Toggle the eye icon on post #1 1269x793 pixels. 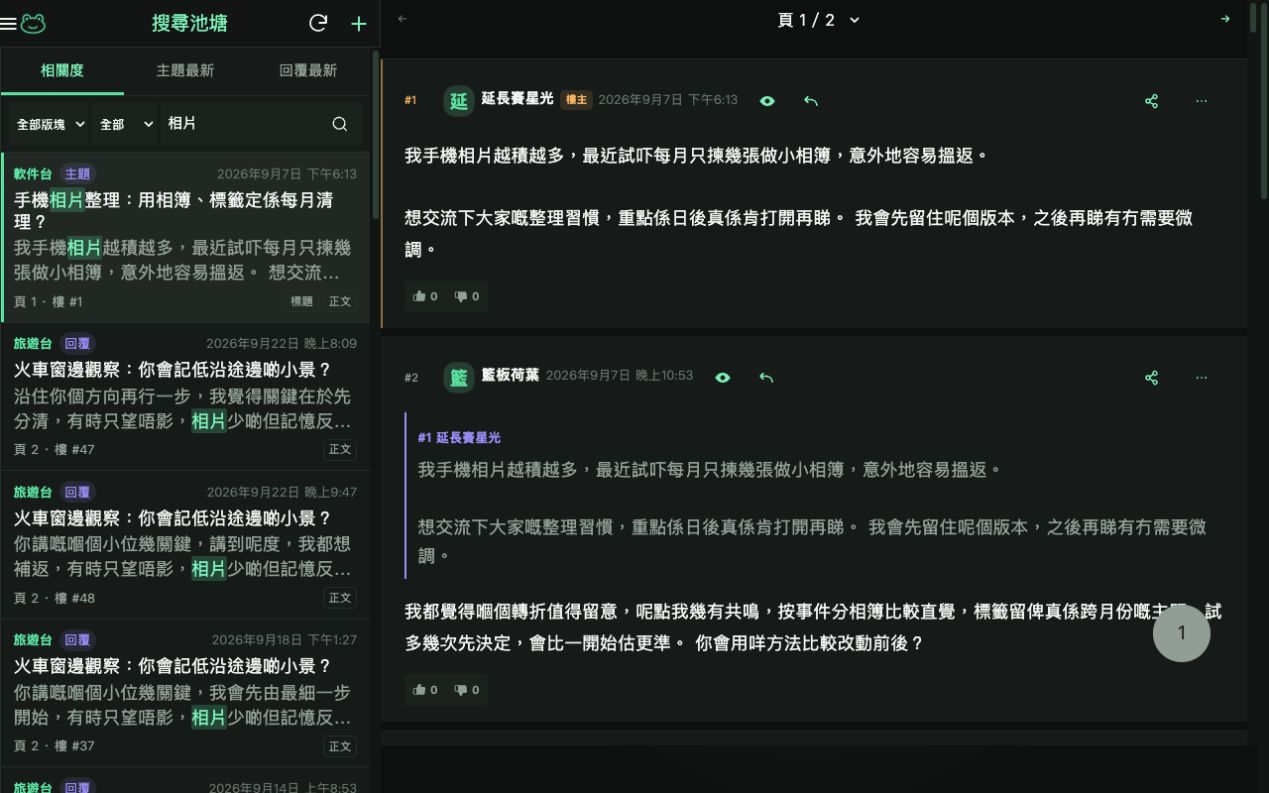pyautogui.click(x=767, y=101)
